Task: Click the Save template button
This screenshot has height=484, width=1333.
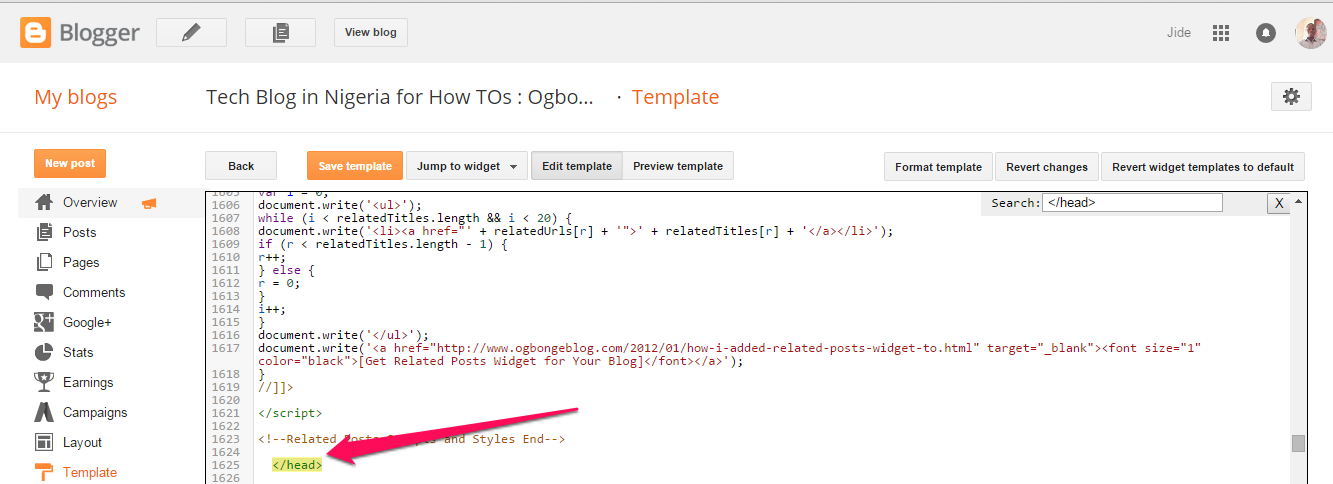Action: pyautogui.click(x=355, y=166)
